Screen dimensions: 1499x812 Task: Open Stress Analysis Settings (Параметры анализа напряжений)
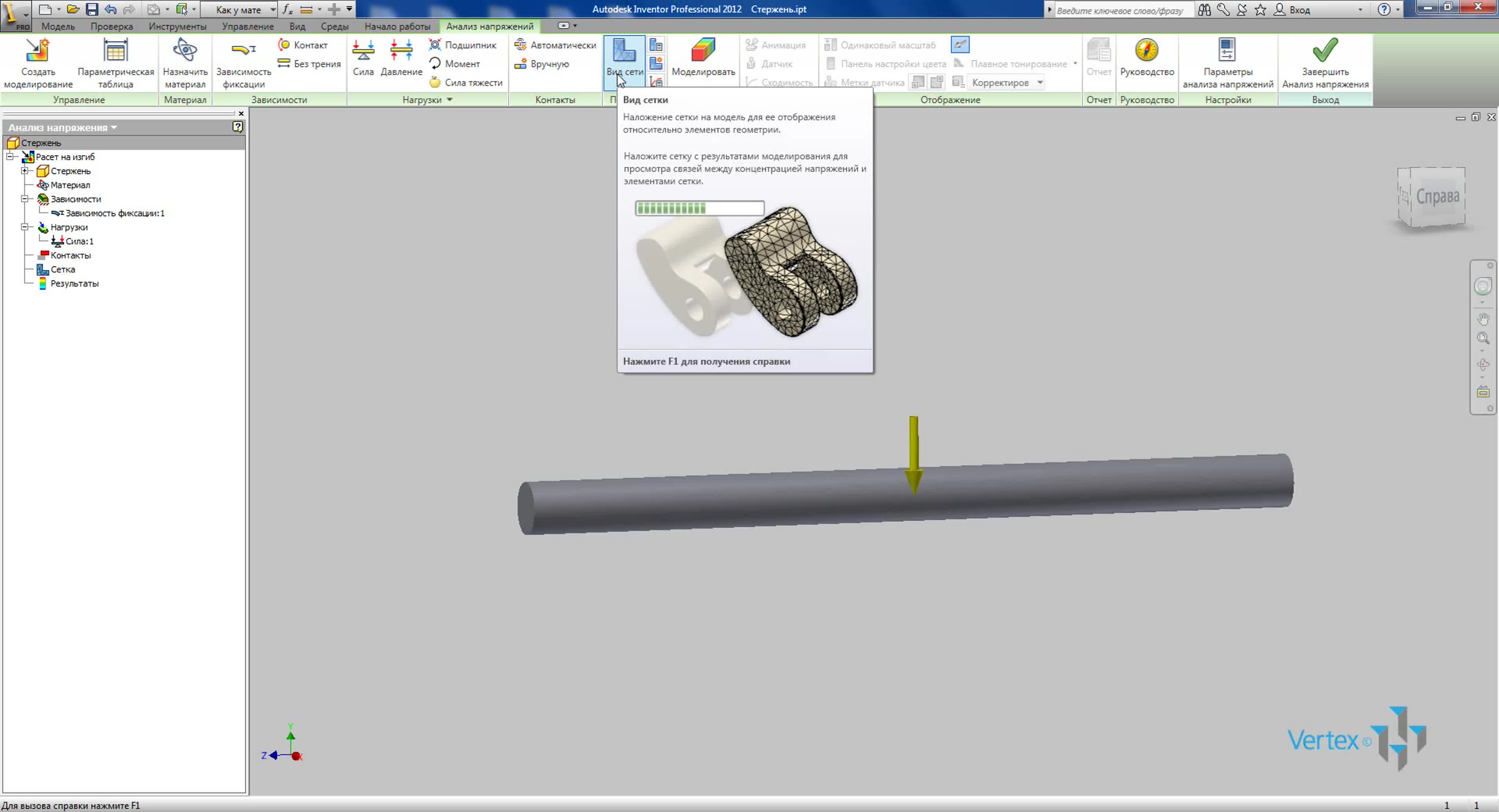(1227, 63)
